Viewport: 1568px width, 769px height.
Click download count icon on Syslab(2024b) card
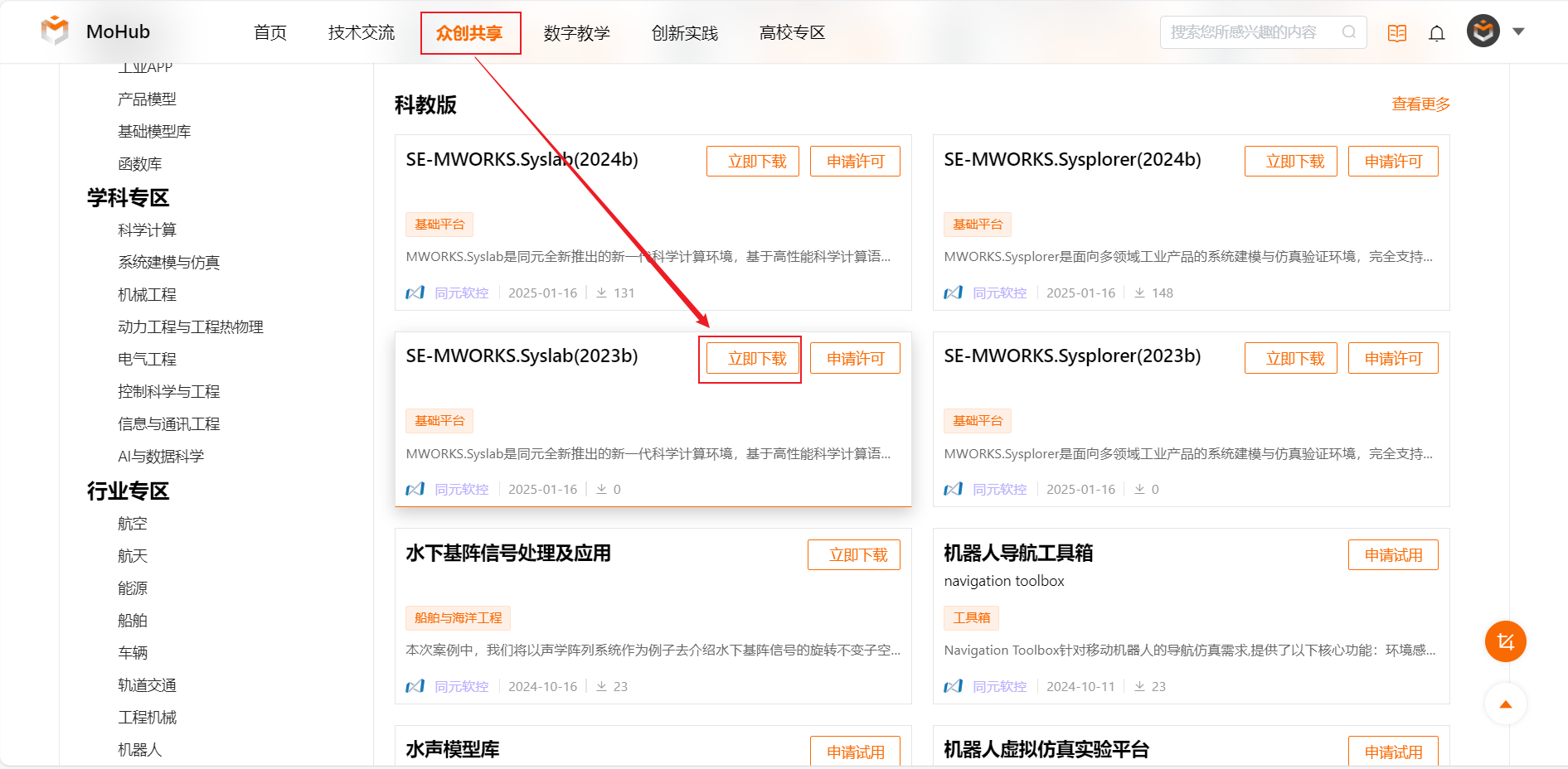pos(602,293)
